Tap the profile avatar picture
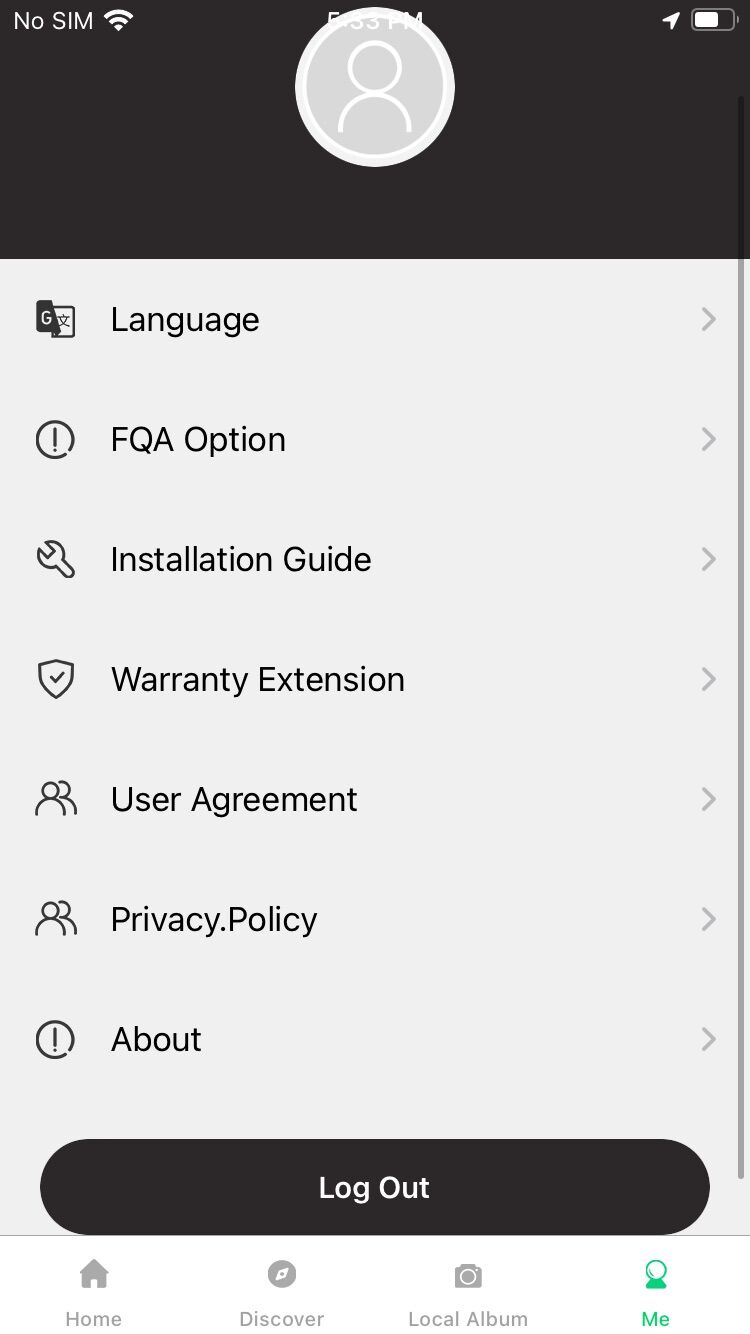Screen dimensions: 750x1334 pos(375,87)
